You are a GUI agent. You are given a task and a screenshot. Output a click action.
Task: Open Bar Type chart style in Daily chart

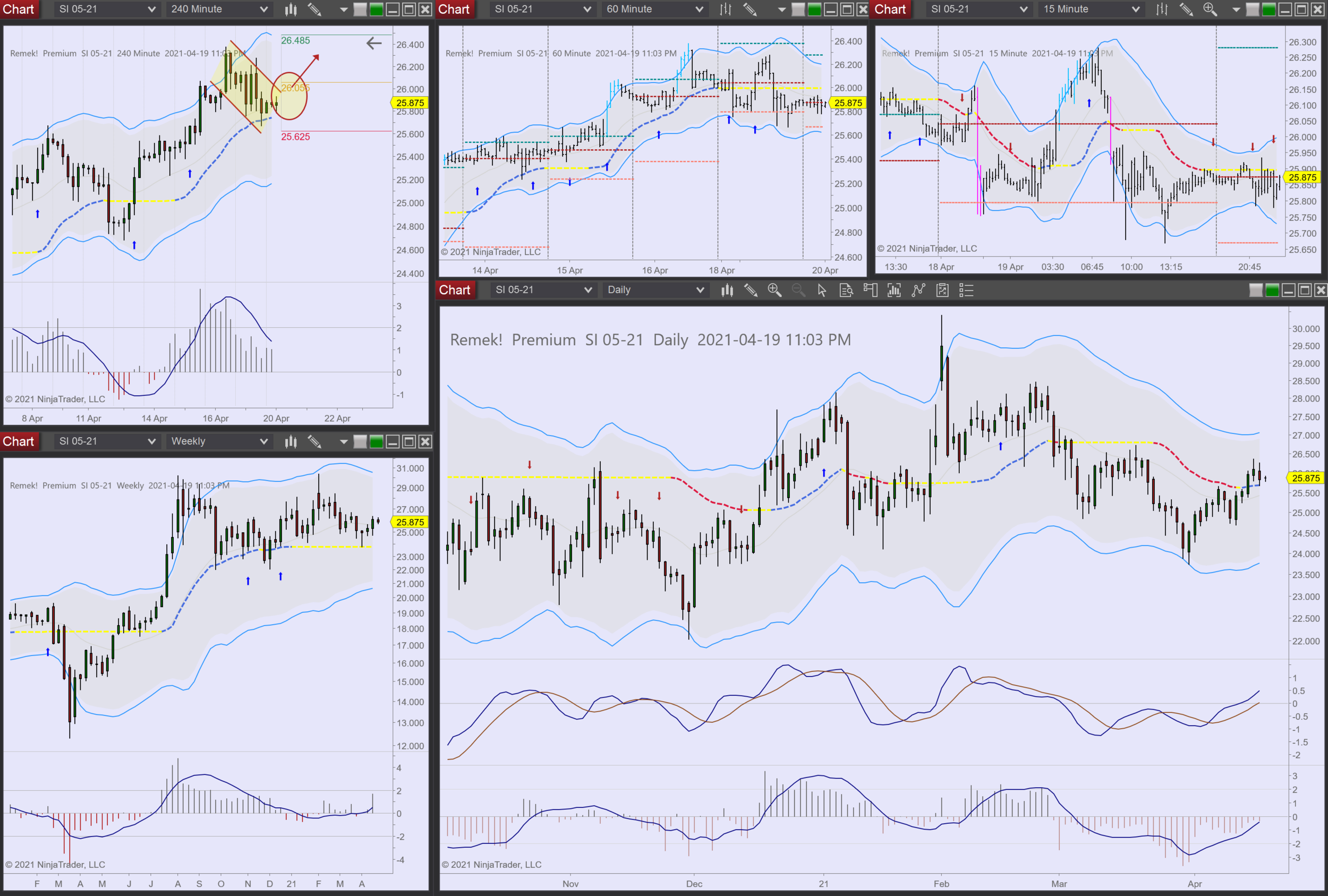(727, 291)
